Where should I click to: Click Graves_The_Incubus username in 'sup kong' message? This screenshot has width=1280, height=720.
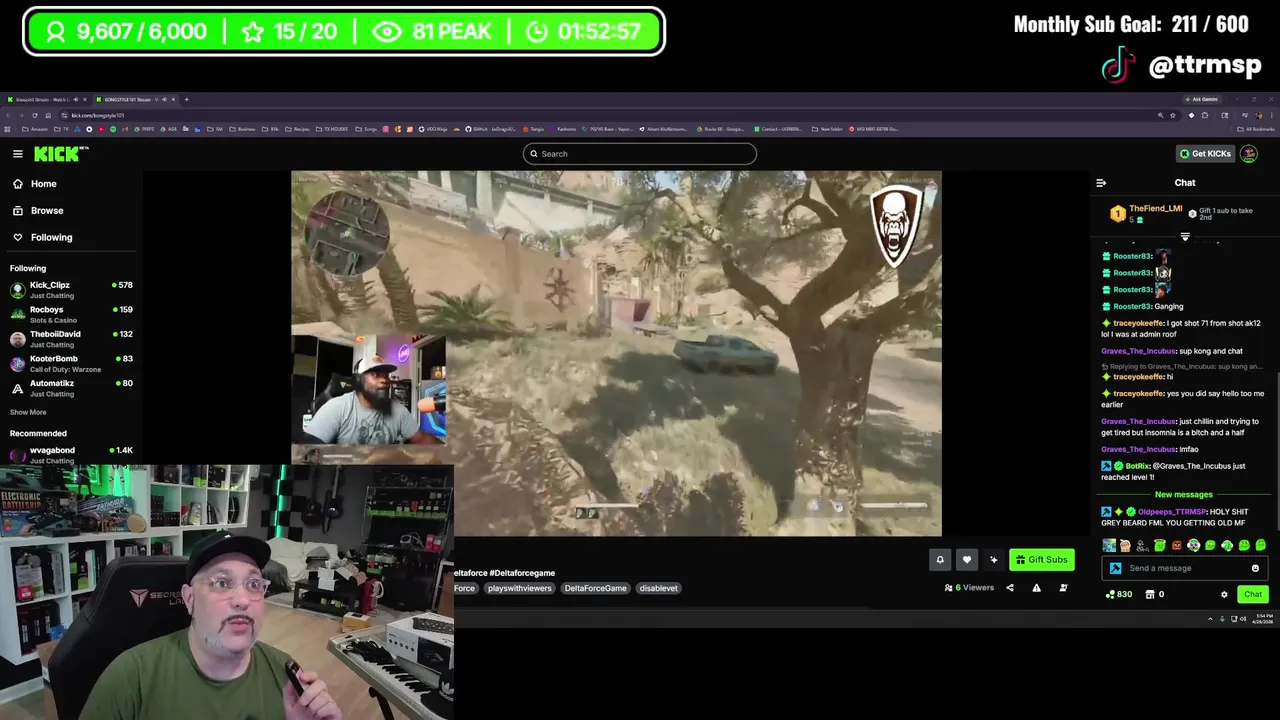pyautogui.click(x=1138, y=351)
